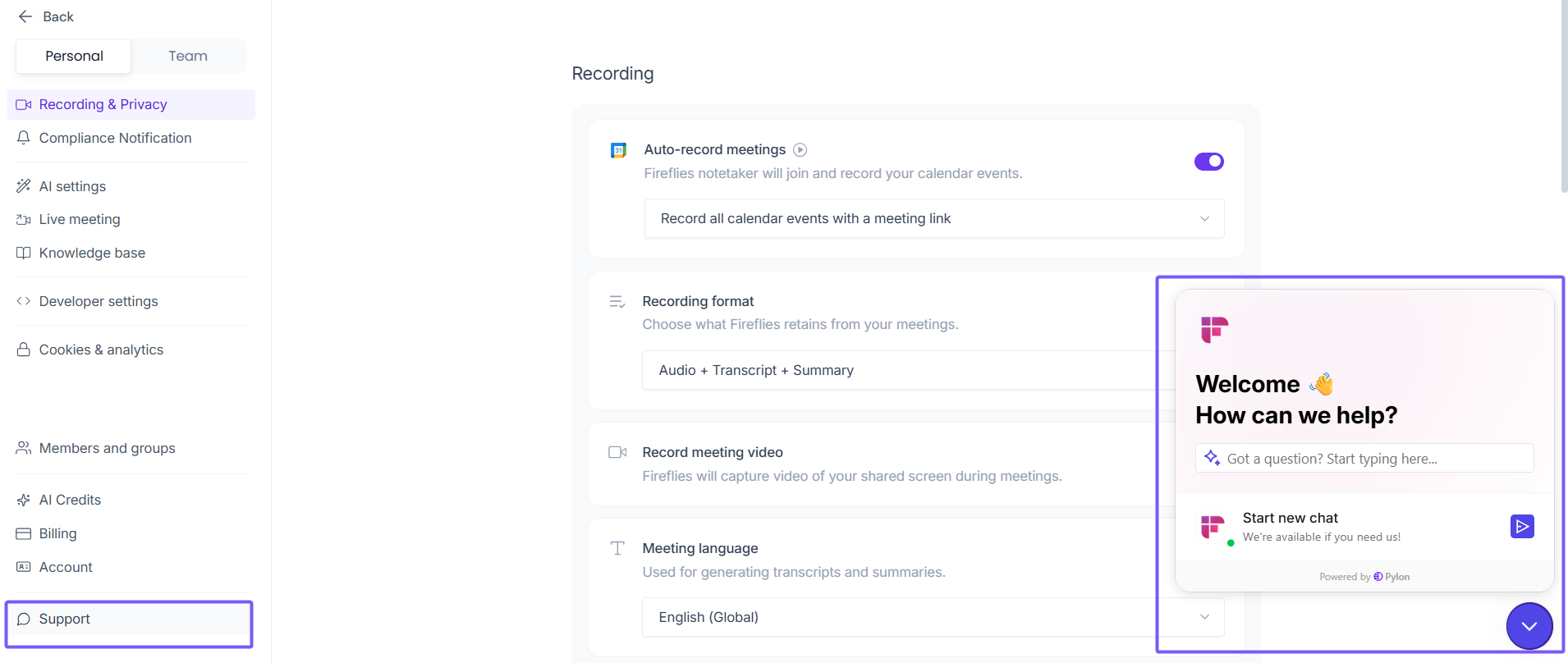Image resolution: width=1568 pixels, height=663 pixels.
Task: Open the Support link in sidebar
Action: click(x=65, y=619)
